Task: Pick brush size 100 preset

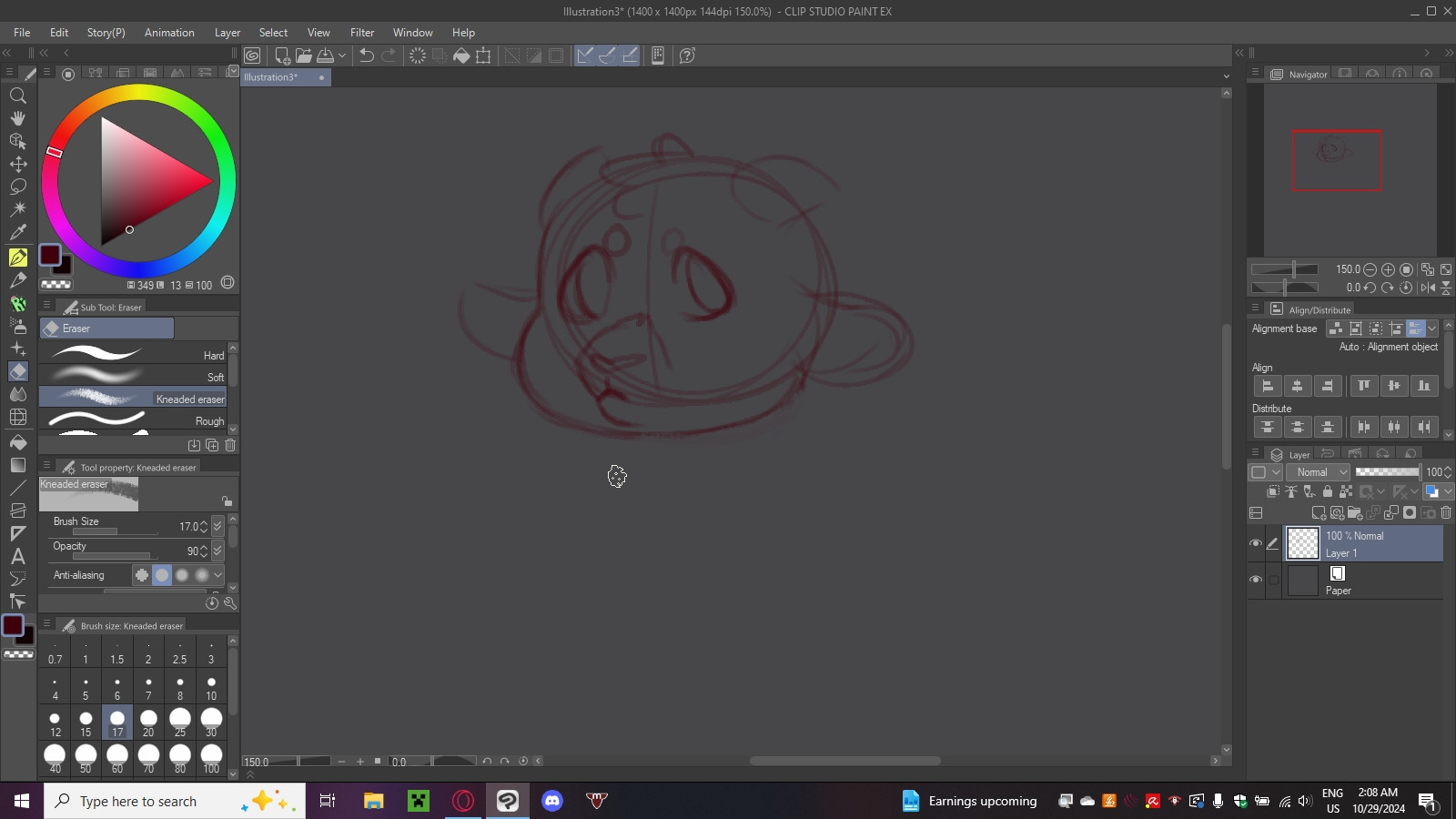Action: click(x=211, y=758)
